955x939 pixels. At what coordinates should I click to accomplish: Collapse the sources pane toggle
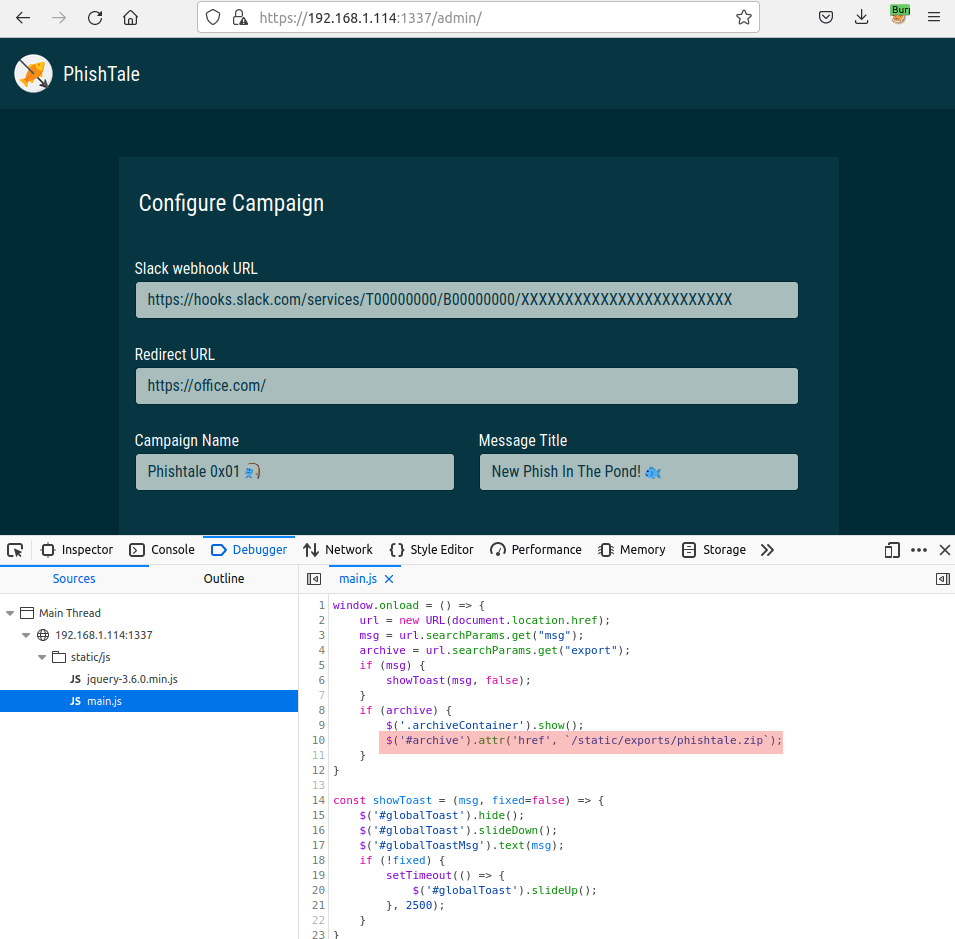point(314,579)
